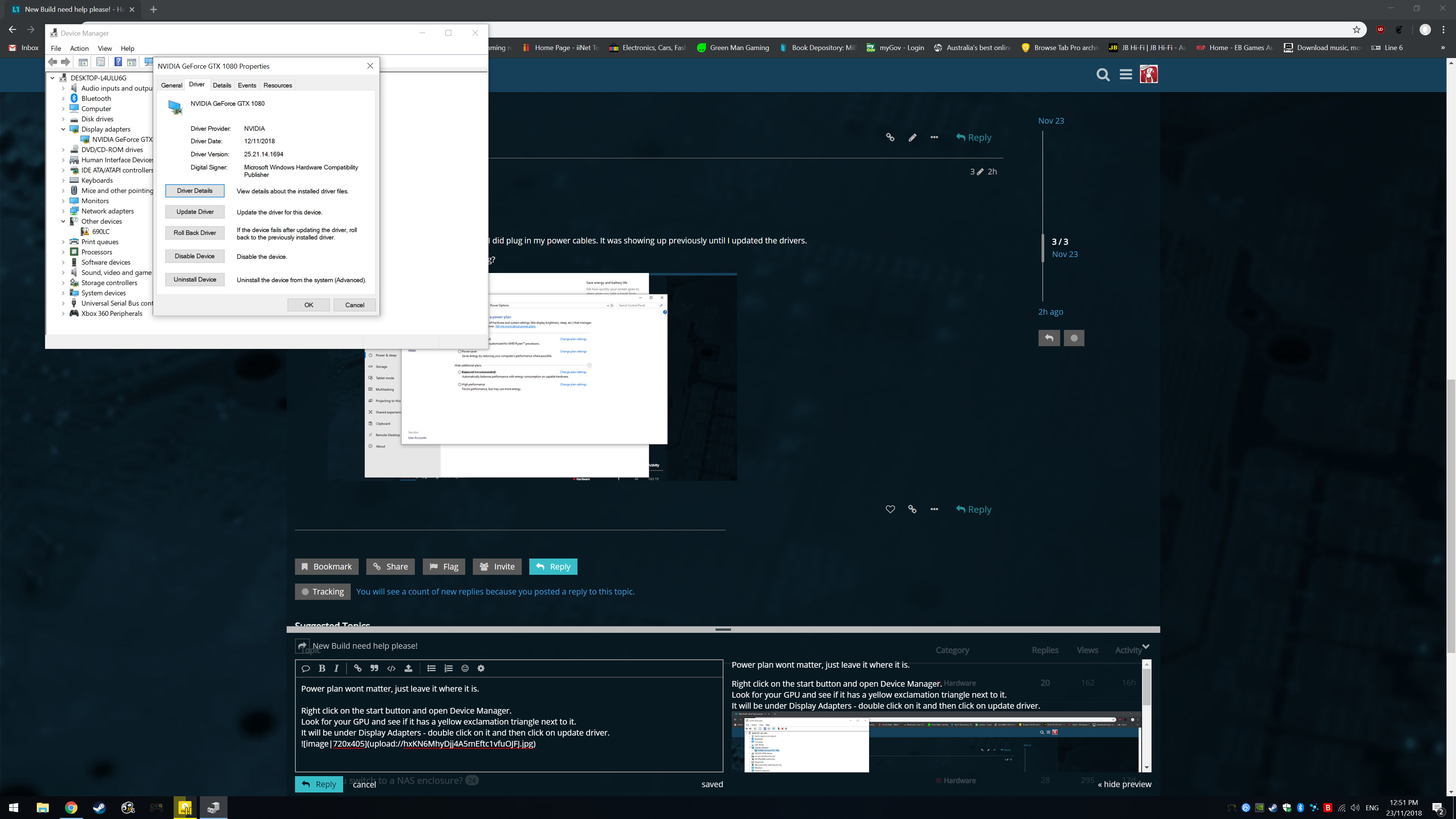Collapse the Other devices node
This screenshot has width=1456, height=819.
click(x=63, y=221)
